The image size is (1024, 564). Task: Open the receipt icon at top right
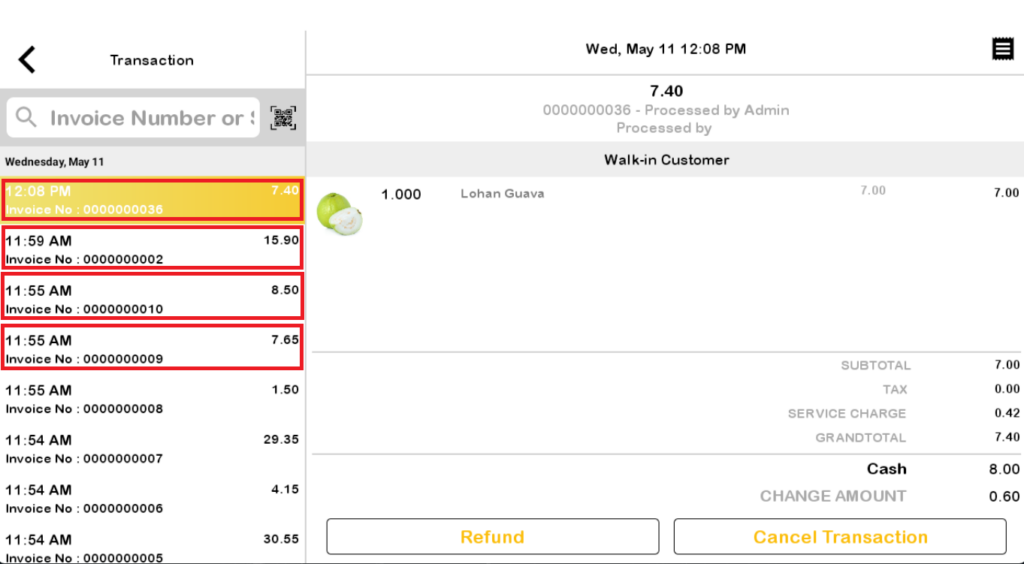pyautogui.click(x=1003, y=49)
